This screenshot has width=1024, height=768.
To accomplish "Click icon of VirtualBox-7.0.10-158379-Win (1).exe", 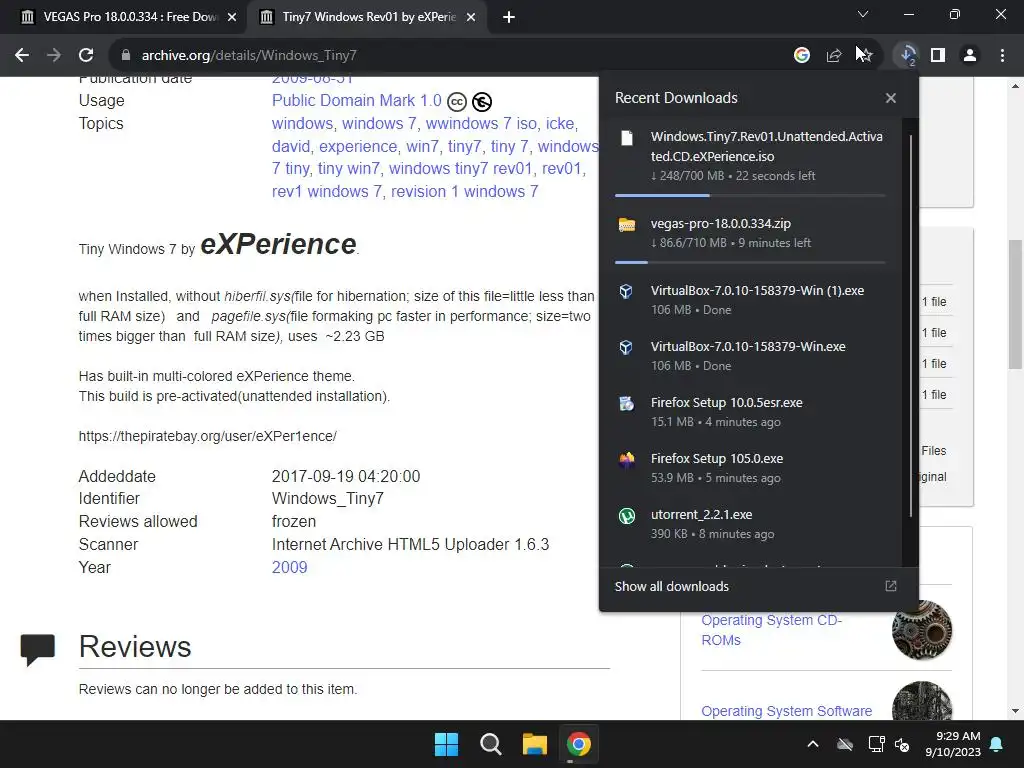I will click(626, 291).
